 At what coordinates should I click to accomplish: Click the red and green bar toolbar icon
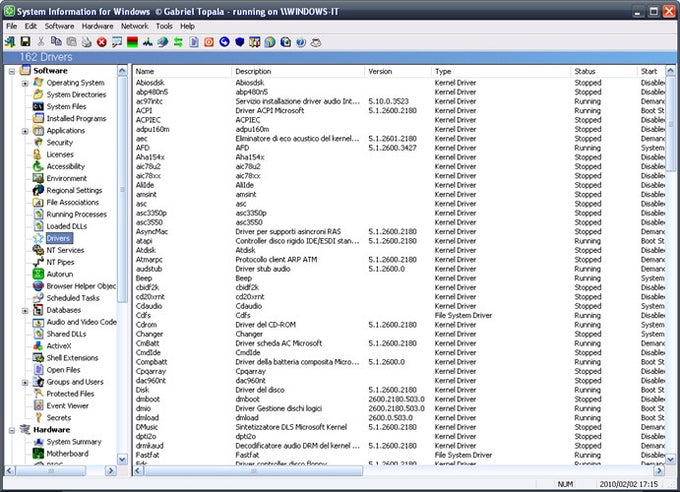click(132, 42)
